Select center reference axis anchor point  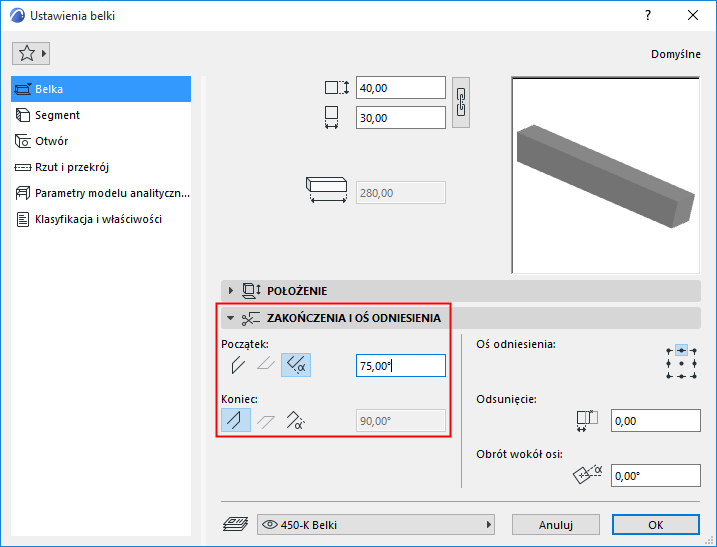(x=681, y=364)
